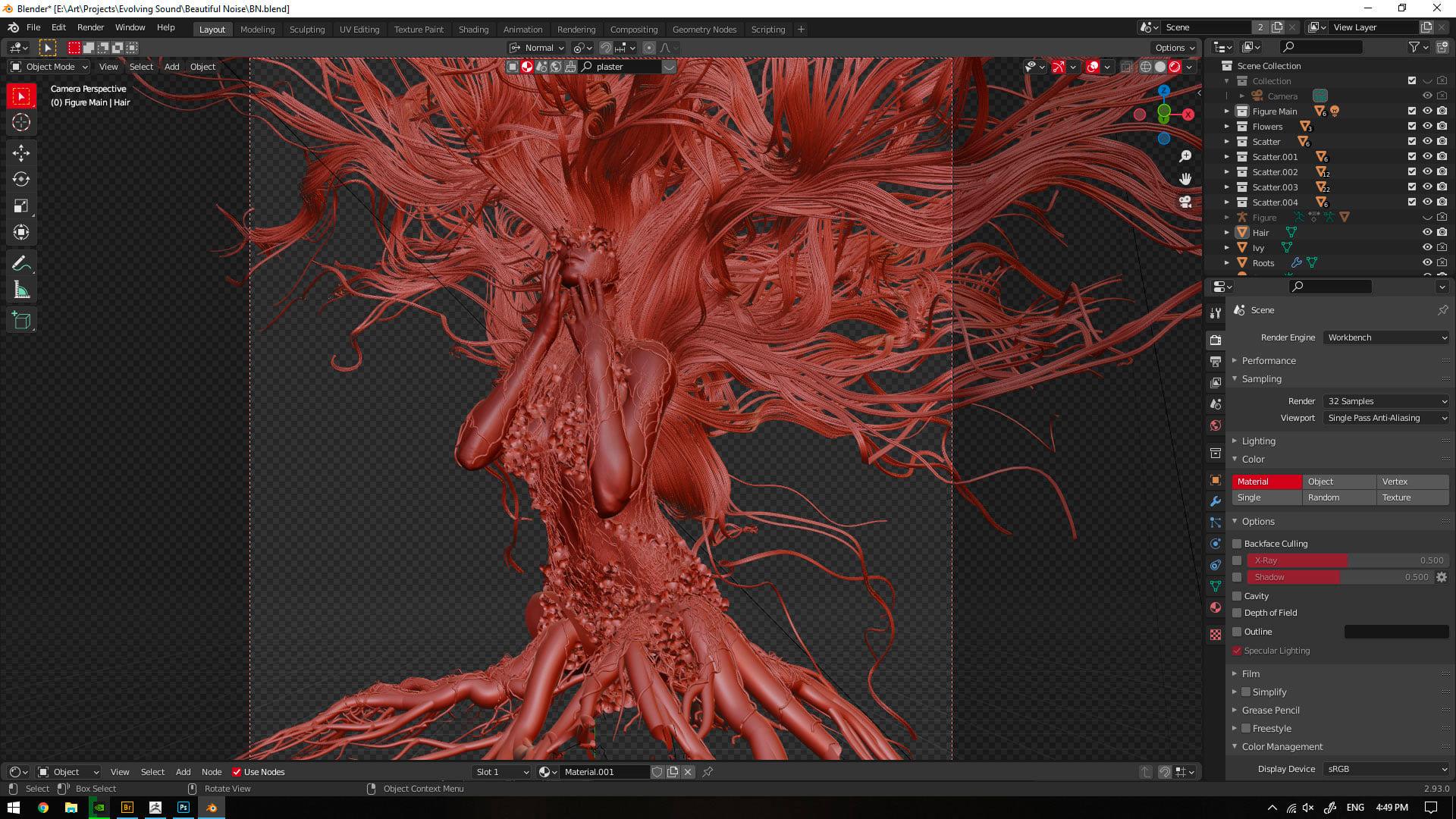Enable the Shadow checkbox
This screenshot has width=1456, height=819.
[1237, 577]
